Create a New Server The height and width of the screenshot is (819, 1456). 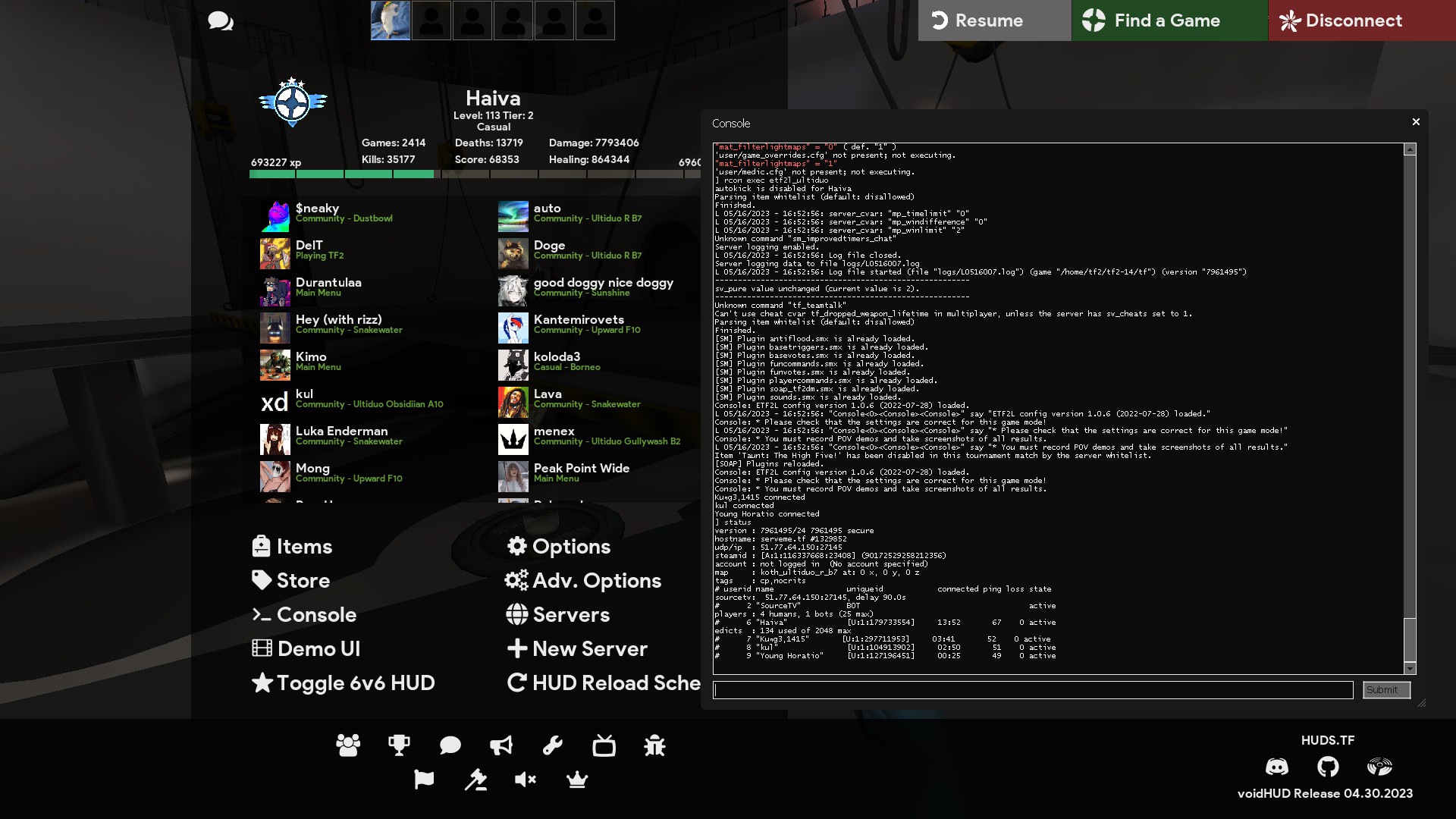577,648
